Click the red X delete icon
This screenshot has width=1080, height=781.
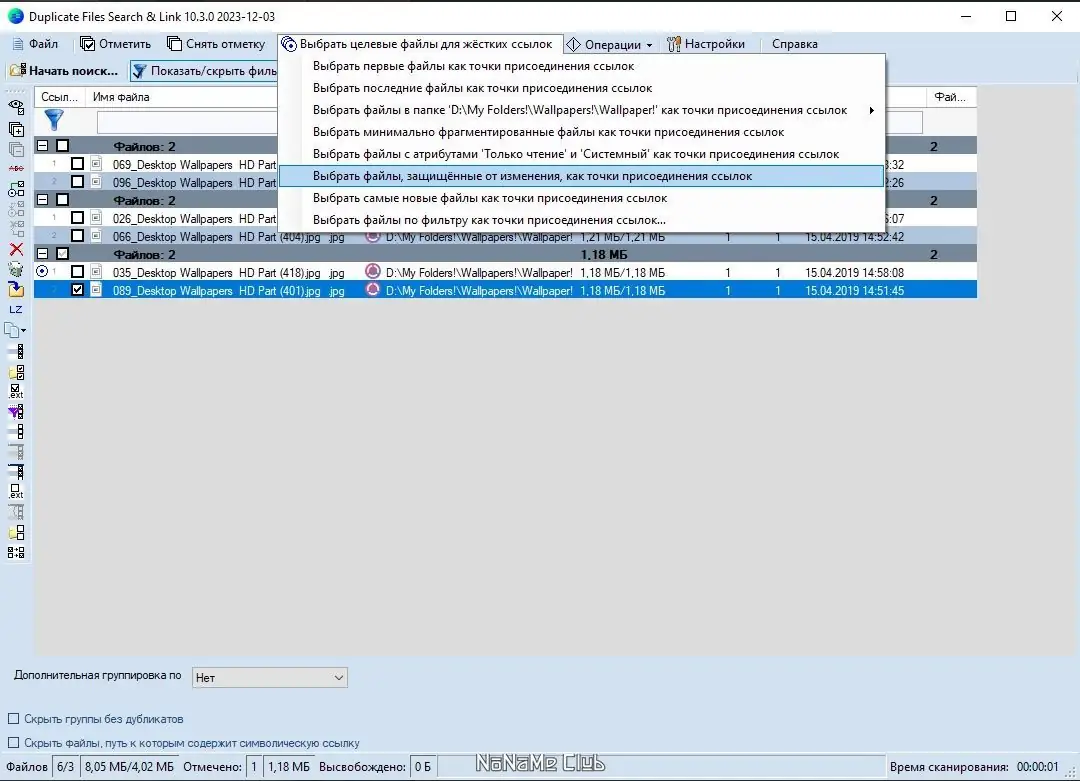click(x=16, y=249)
